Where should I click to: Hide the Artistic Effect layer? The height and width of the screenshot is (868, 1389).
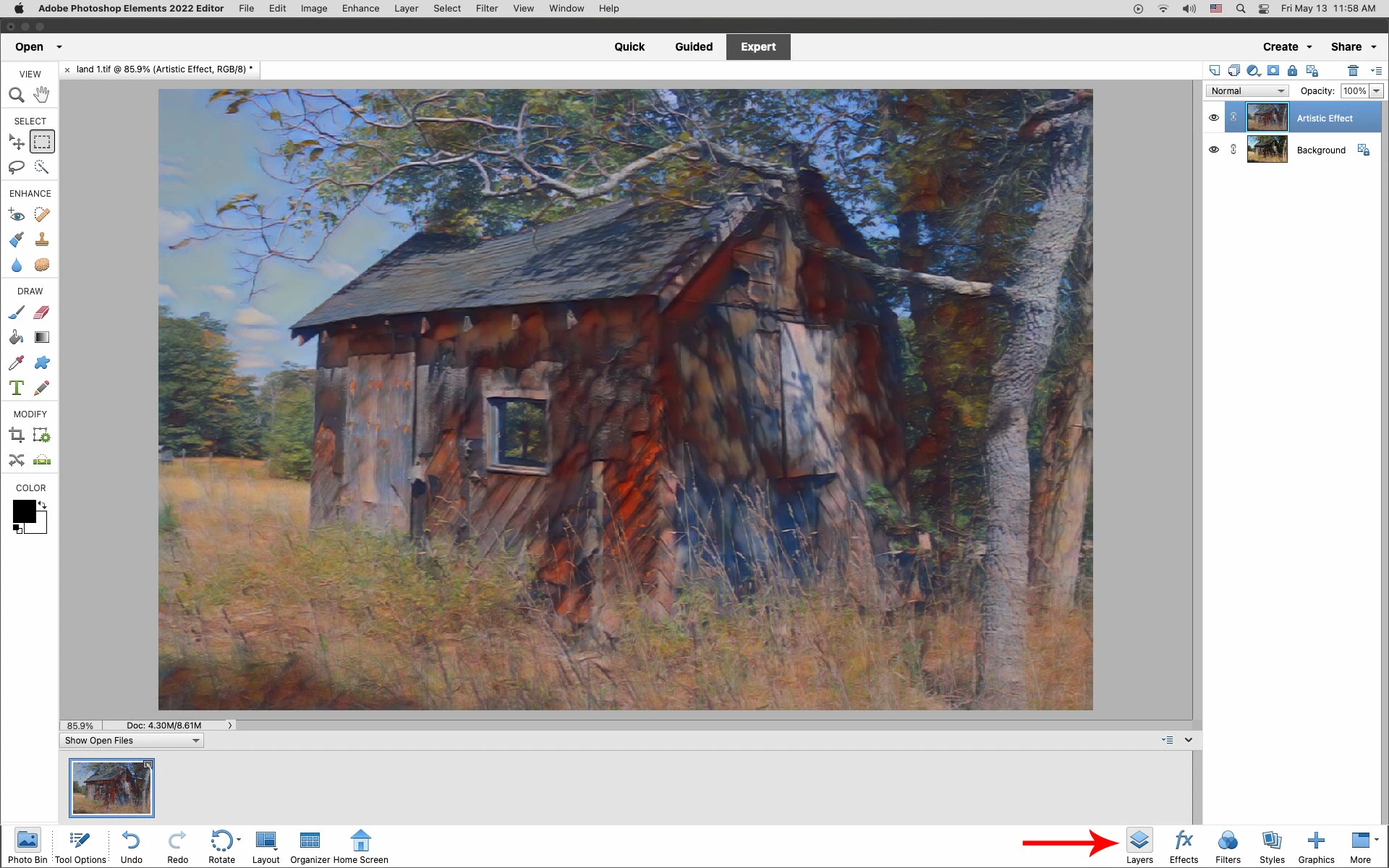coord(1214,118)
